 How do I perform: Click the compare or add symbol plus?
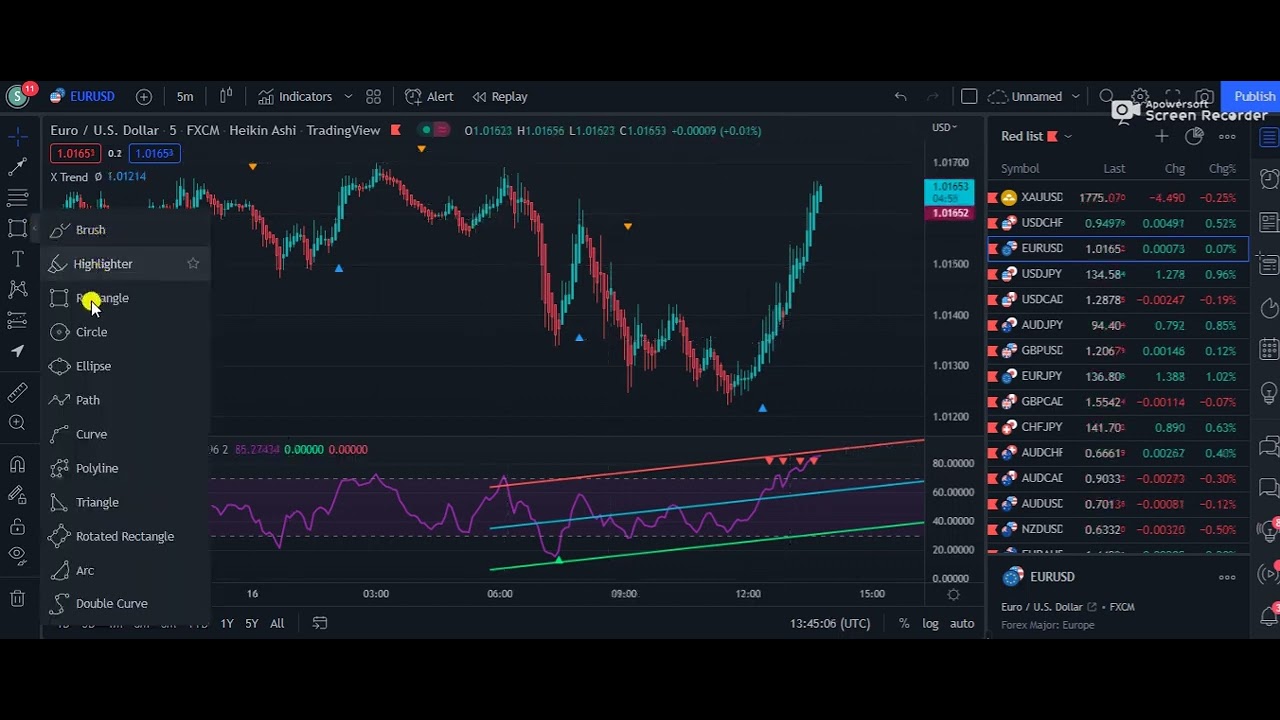pos(144,97)
